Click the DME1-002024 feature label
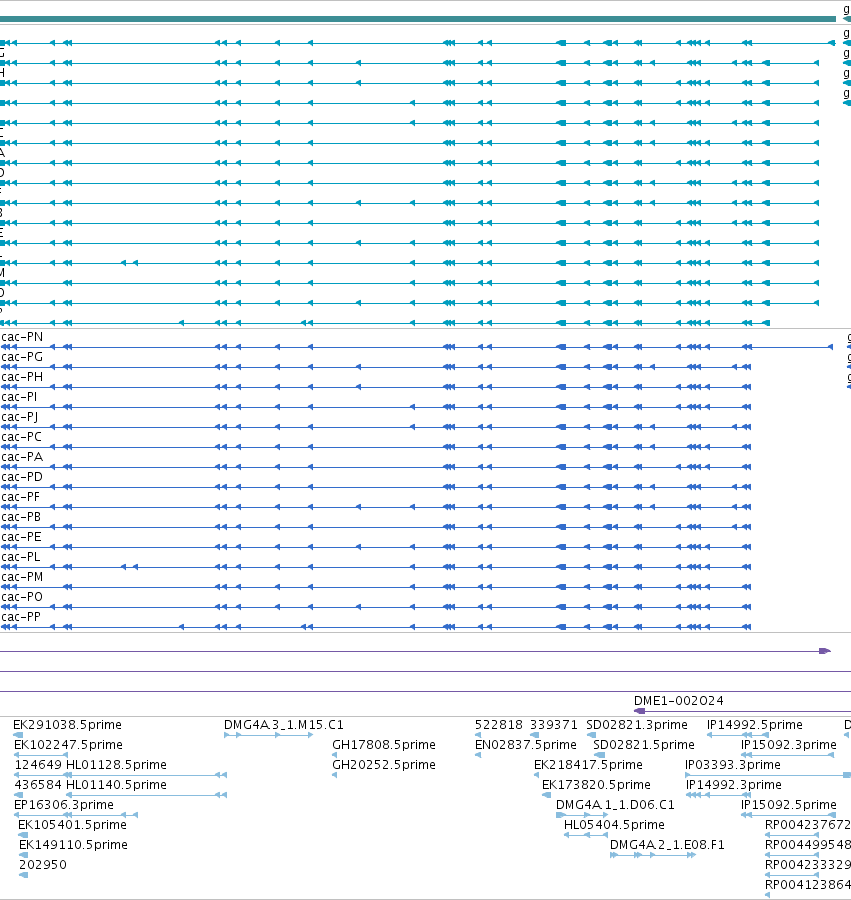The height and width of the screenshot is (900, 851). [678, 701]
